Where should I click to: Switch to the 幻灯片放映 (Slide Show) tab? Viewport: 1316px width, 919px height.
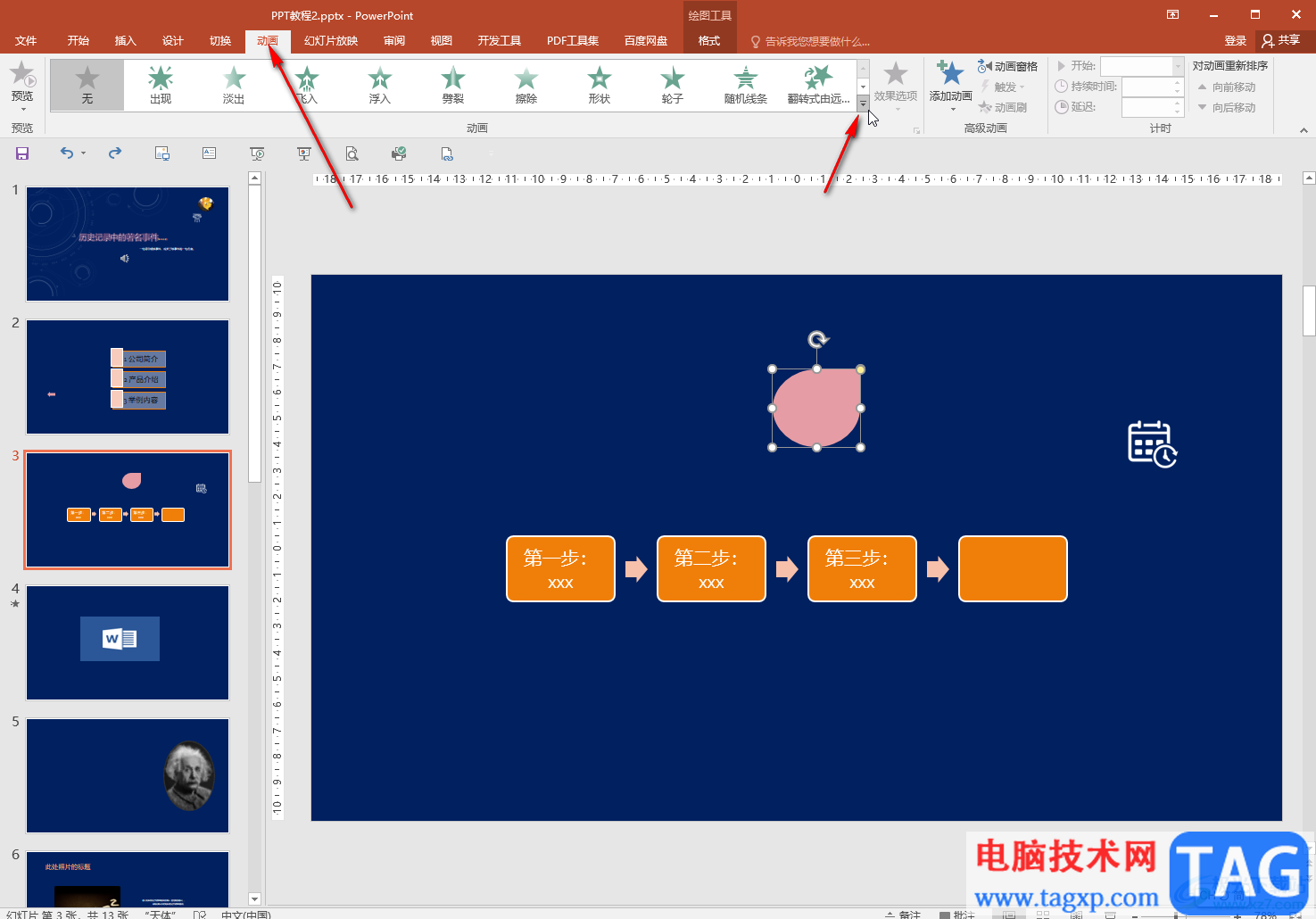331,41
